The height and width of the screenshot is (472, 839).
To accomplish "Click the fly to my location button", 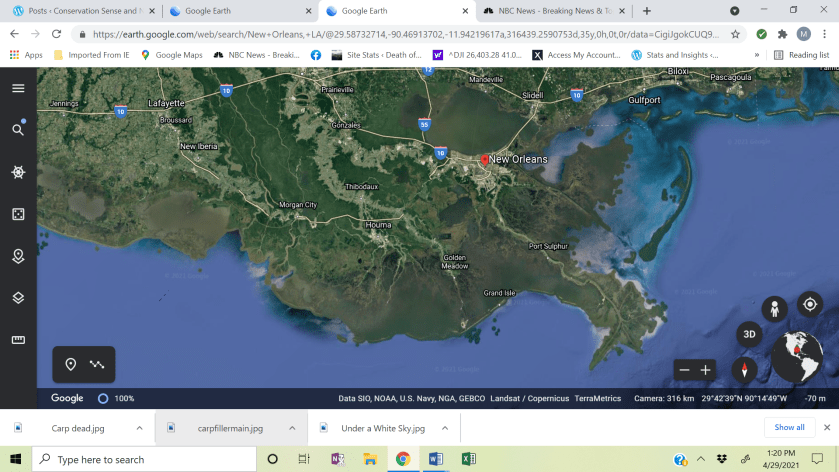I will (x=809, y=305).
